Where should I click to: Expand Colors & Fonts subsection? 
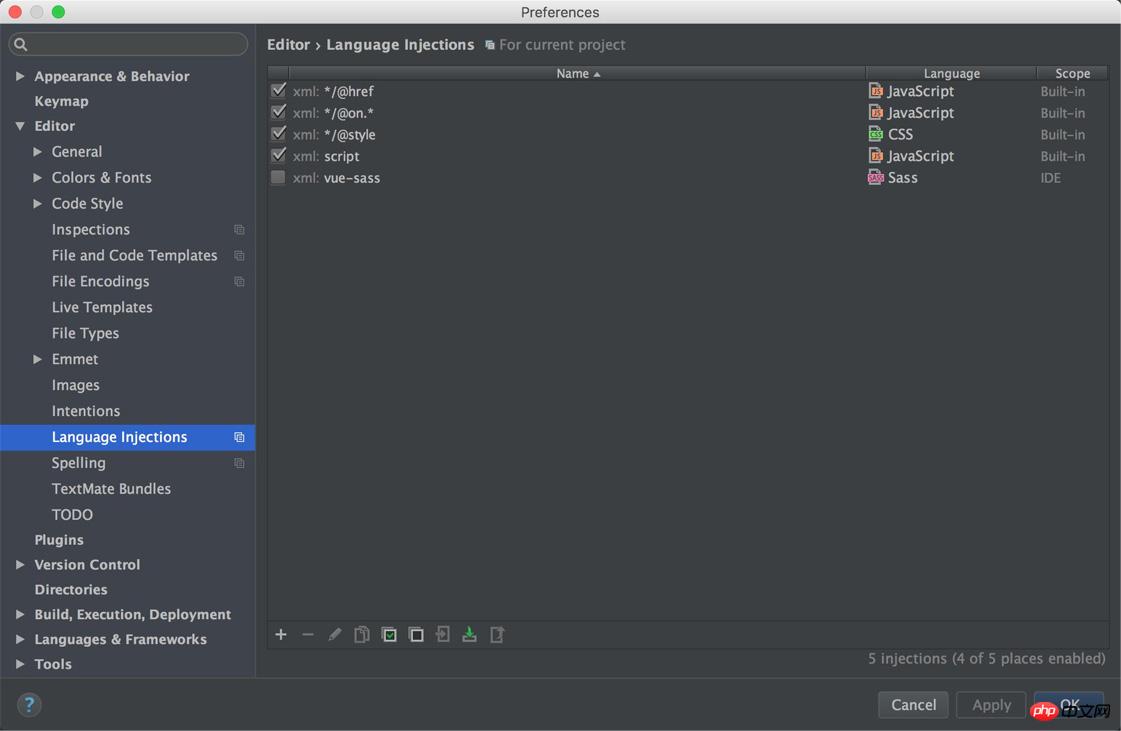coord(37,177)
